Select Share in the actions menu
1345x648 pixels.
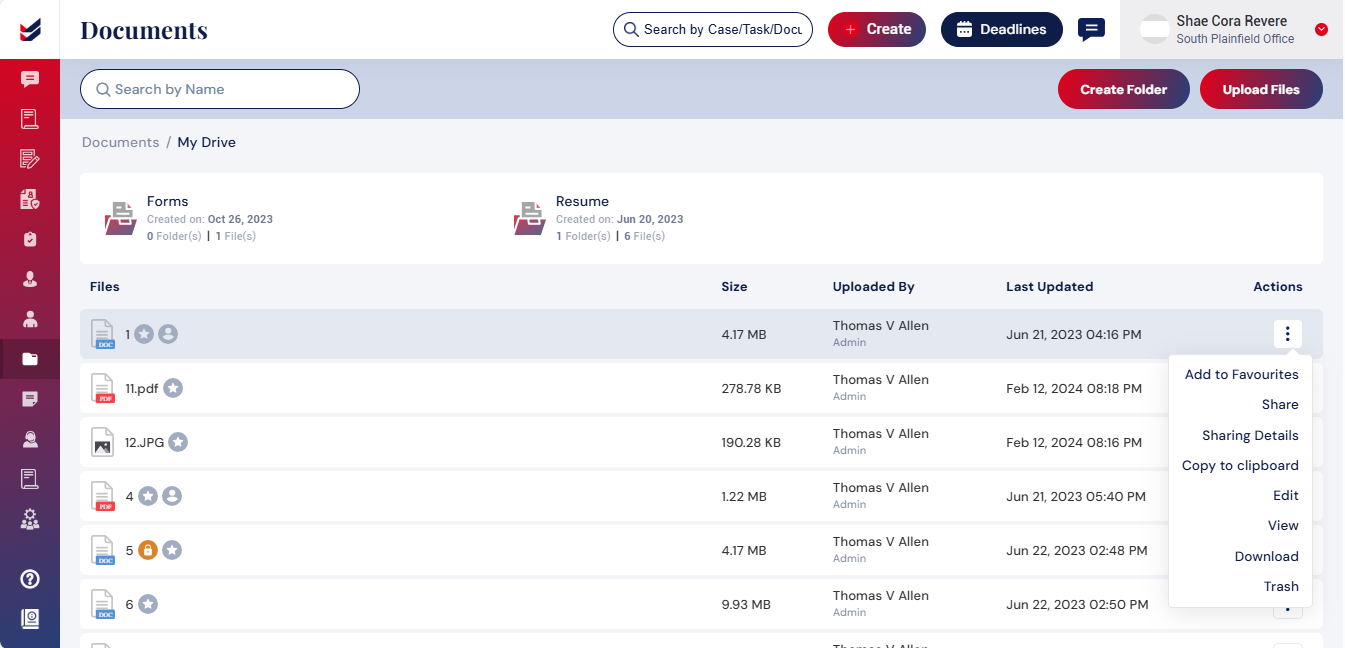tap(1280, 405)
